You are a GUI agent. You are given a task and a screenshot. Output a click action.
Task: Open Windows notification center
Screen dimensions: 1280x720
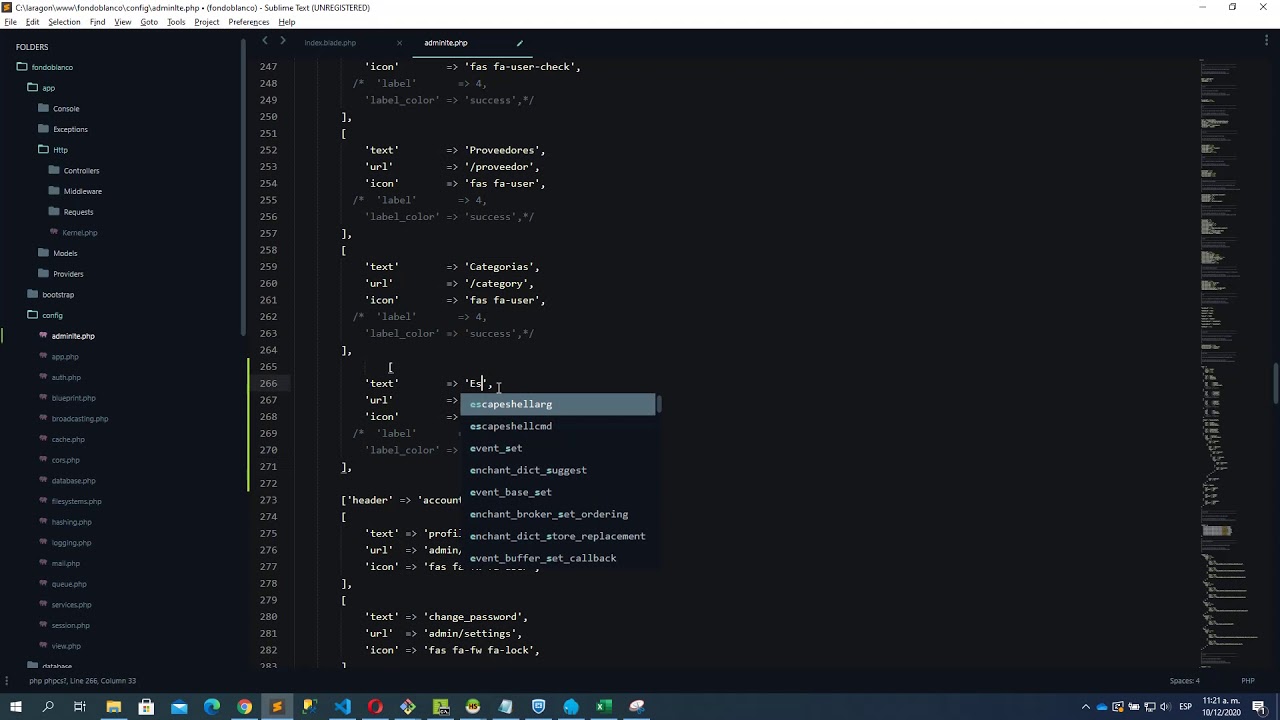point(1261,707)
